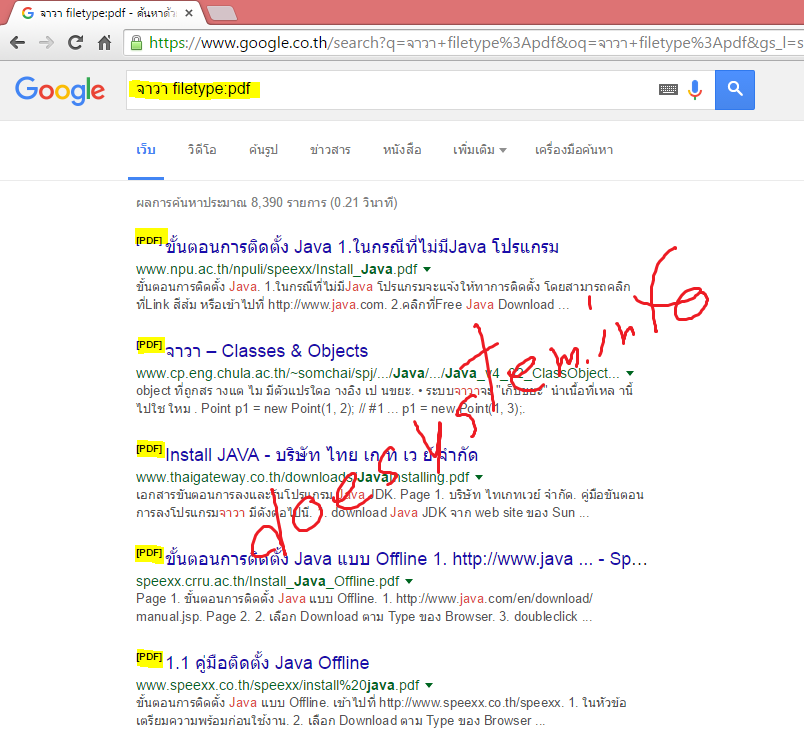The width and height of the screenshot is (804, 735).
Task: Open the on-screen keyboard icon in search box
Action: 668,90
